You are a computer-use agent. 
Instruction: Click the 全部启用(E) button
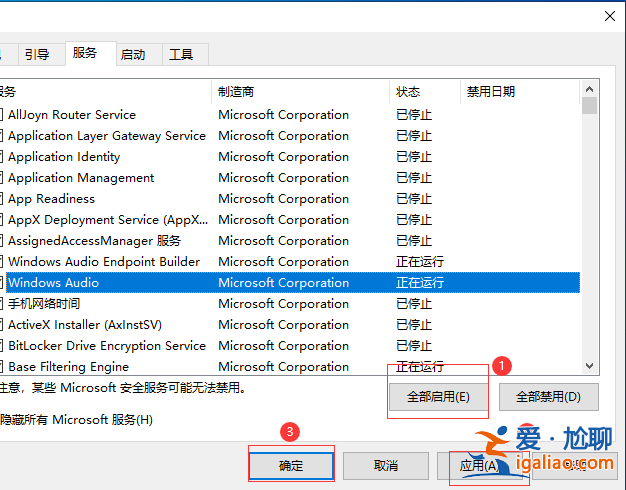(438, 397)
